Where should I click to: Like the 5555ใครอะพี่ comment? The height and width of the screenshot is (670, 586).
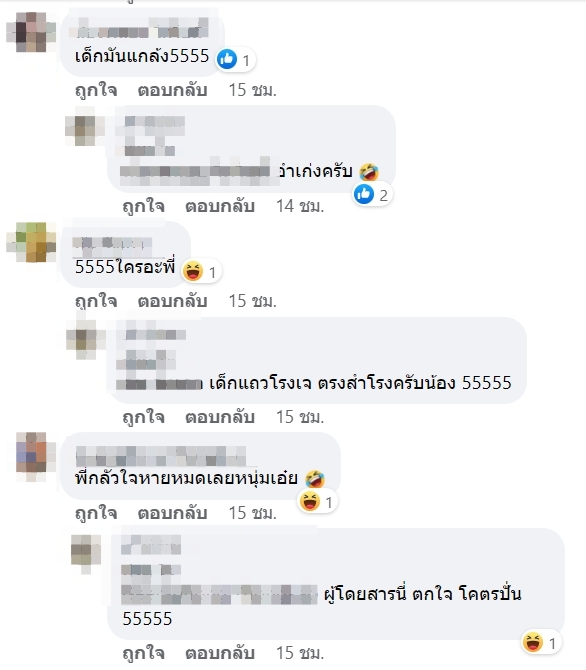point(96,301)
